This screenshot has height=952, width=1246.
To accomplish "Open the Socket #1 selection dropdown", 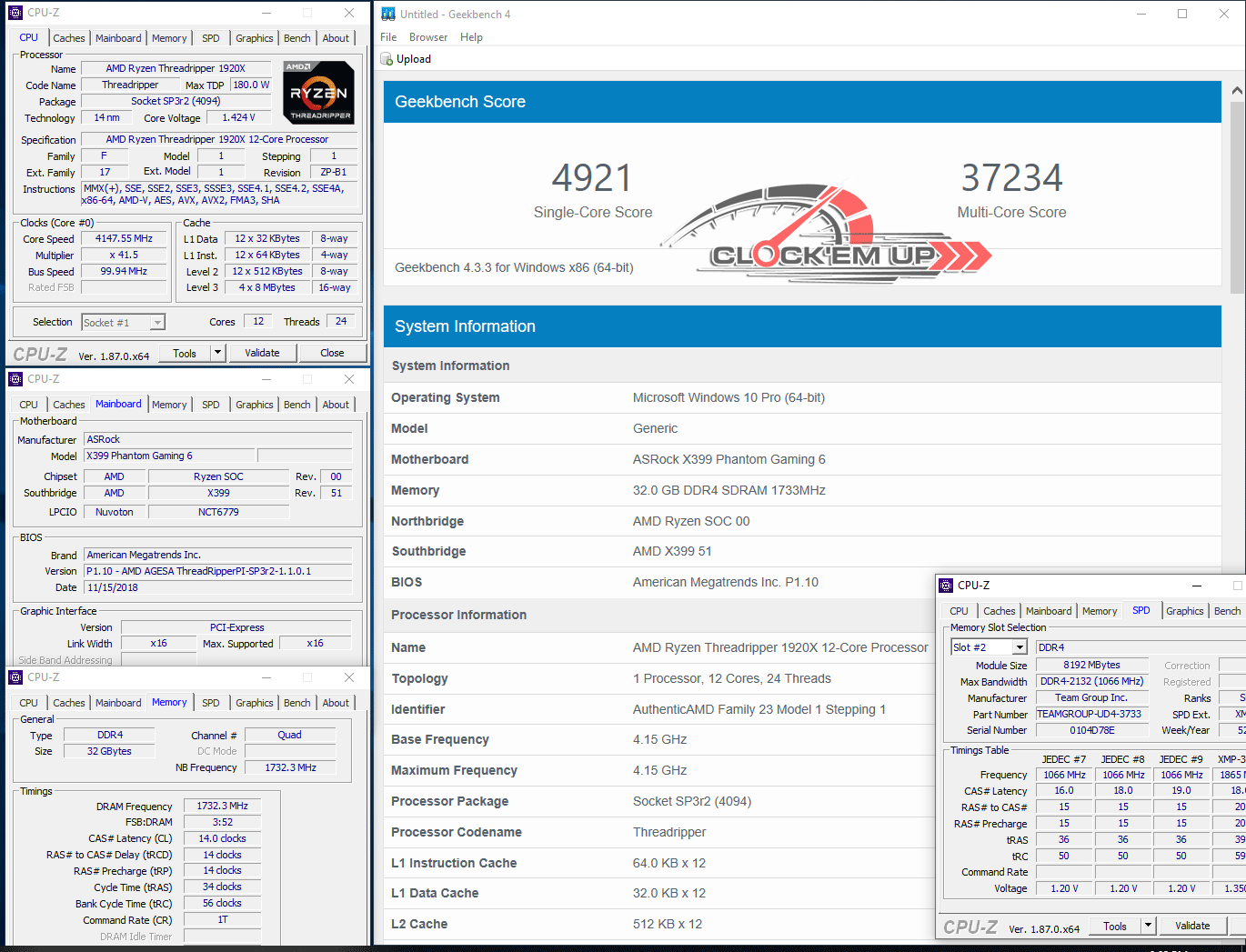I will (157, 323).
